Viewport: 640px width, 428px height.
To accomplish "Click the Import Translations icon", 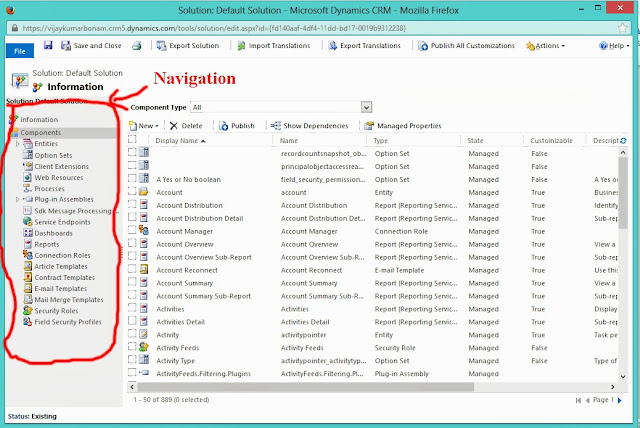I will [x=241, y=46].
